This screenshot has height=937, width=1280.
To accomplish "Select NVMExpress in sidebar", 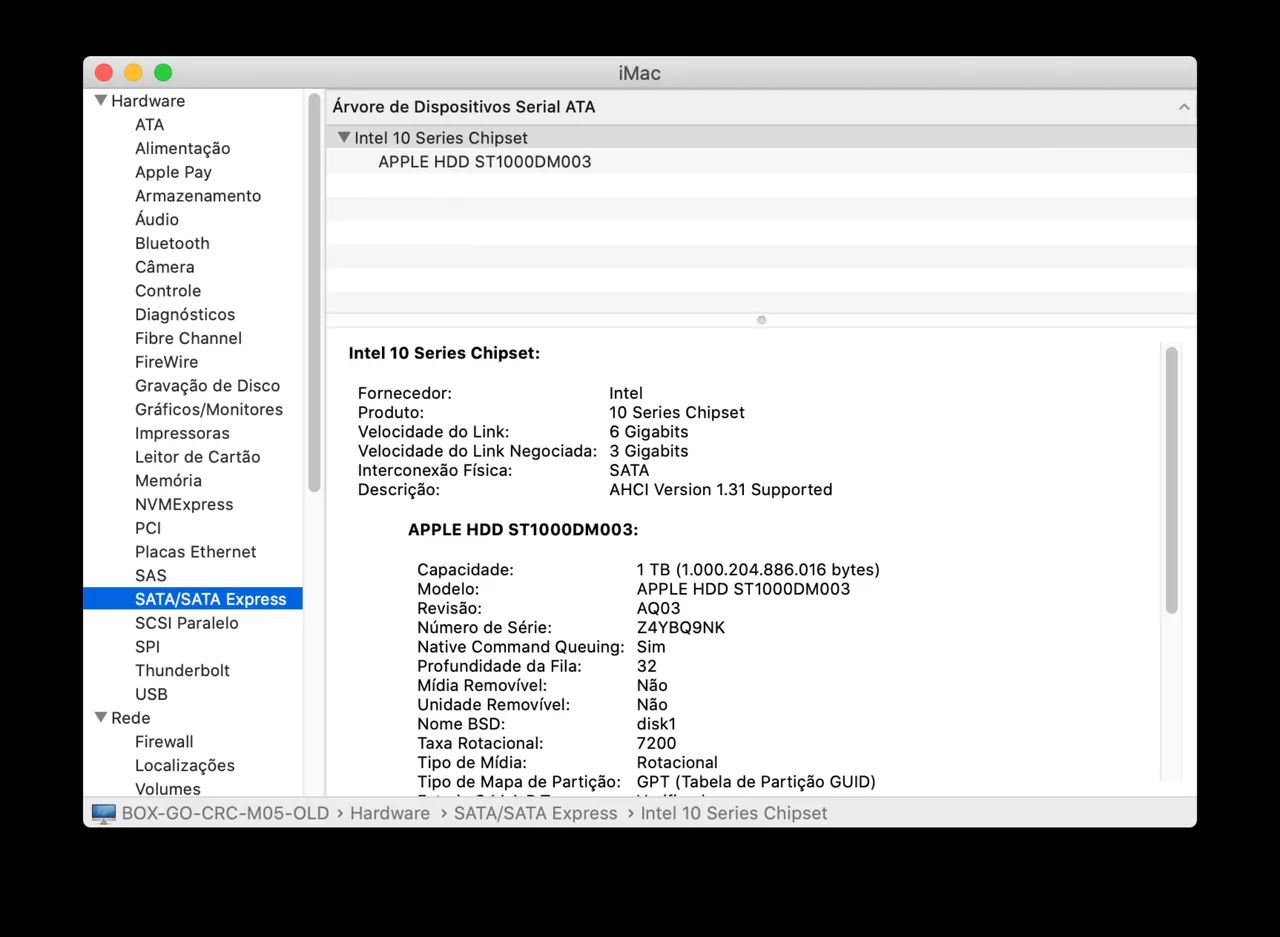I will pos(184,505).
